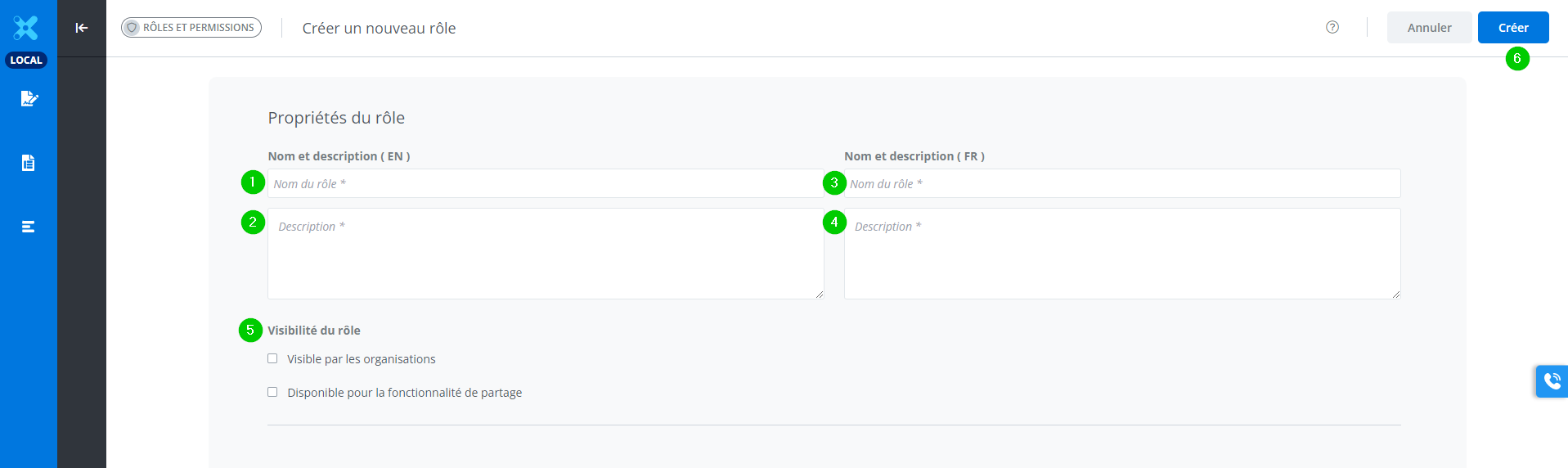
Task: Check Disponible pour la fonctionnalité de partage
Action: point(272,392)
